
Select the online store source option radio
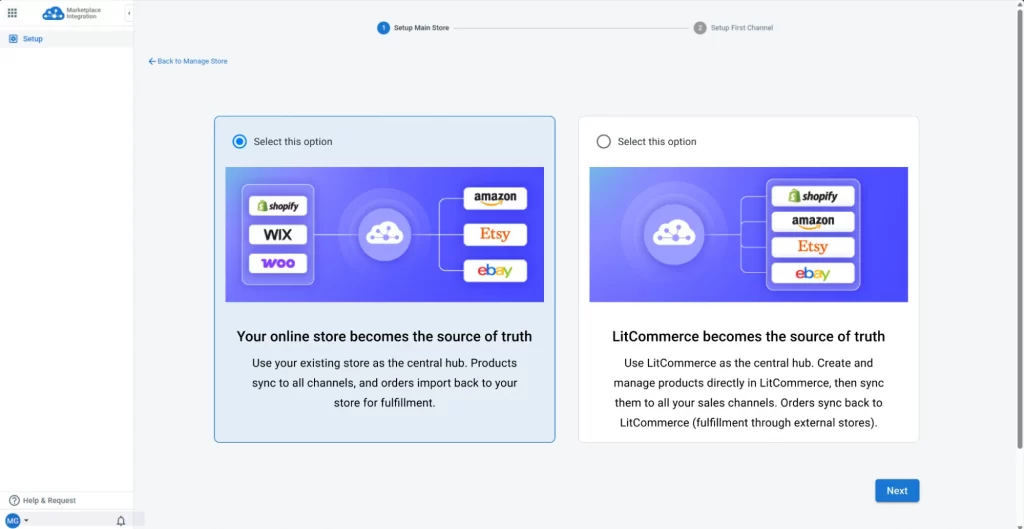[x=239, y=142]
